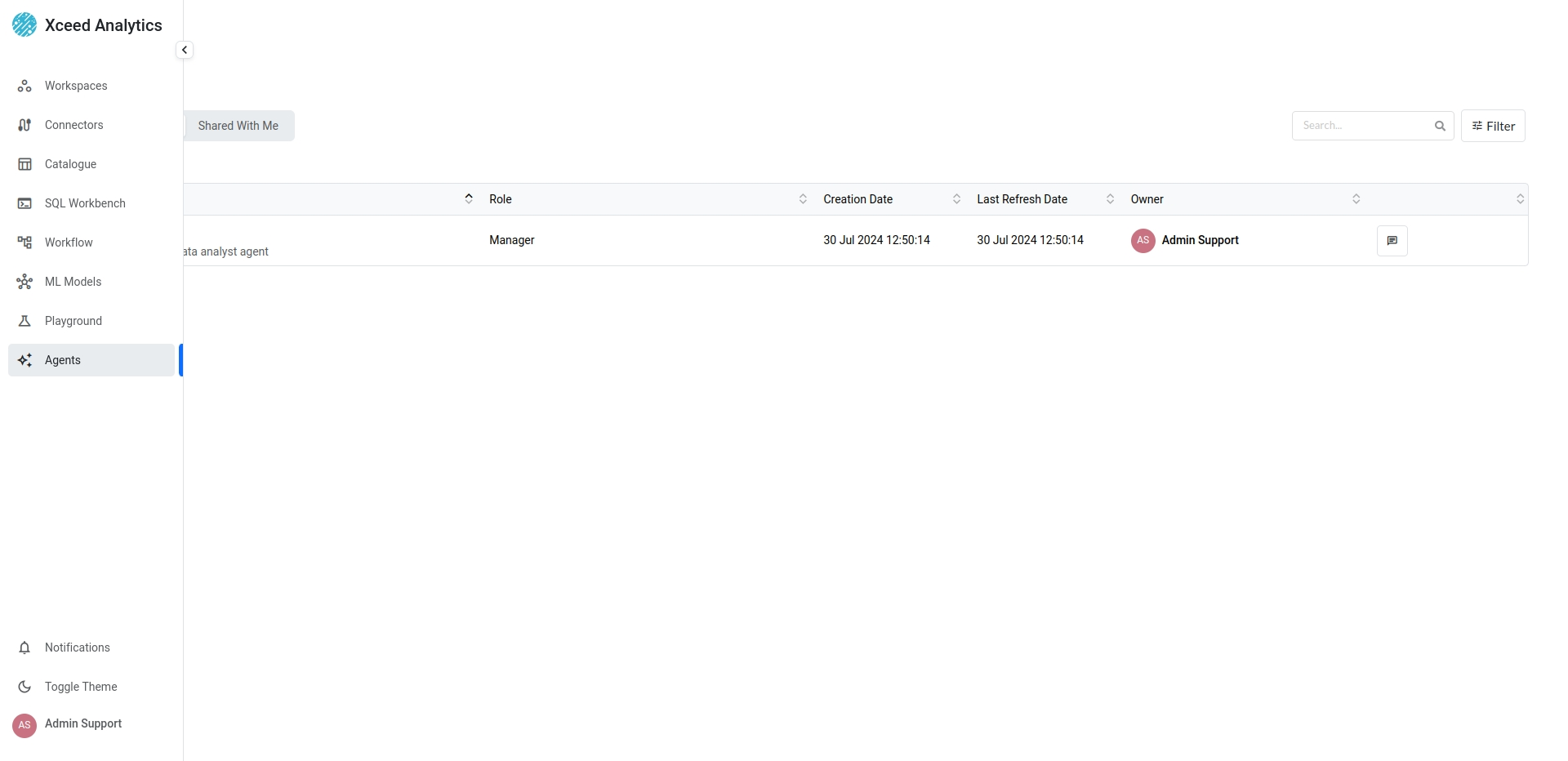1568x761 pixels.
Task: Open chat icon for Admin Support agent
Action: (1392, 241)
